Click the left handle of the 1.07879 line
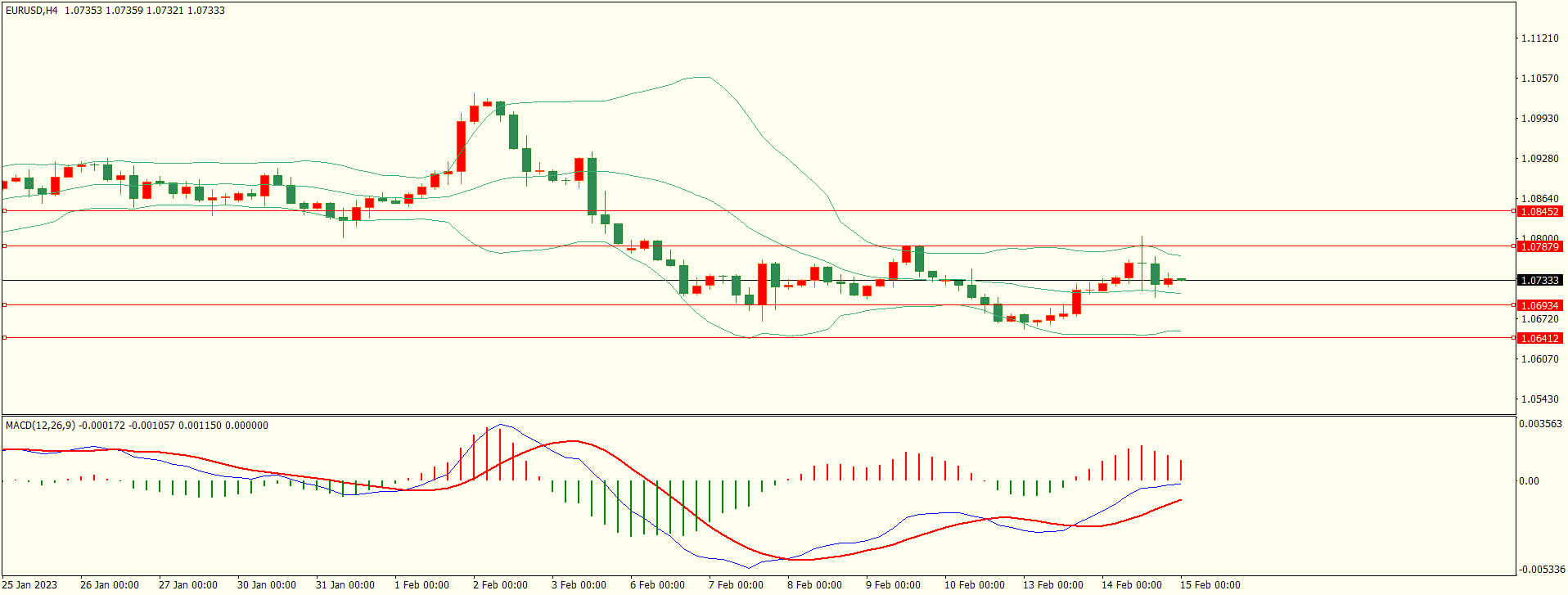Viewport: 1568px width, 595px height. click(4, 246)
